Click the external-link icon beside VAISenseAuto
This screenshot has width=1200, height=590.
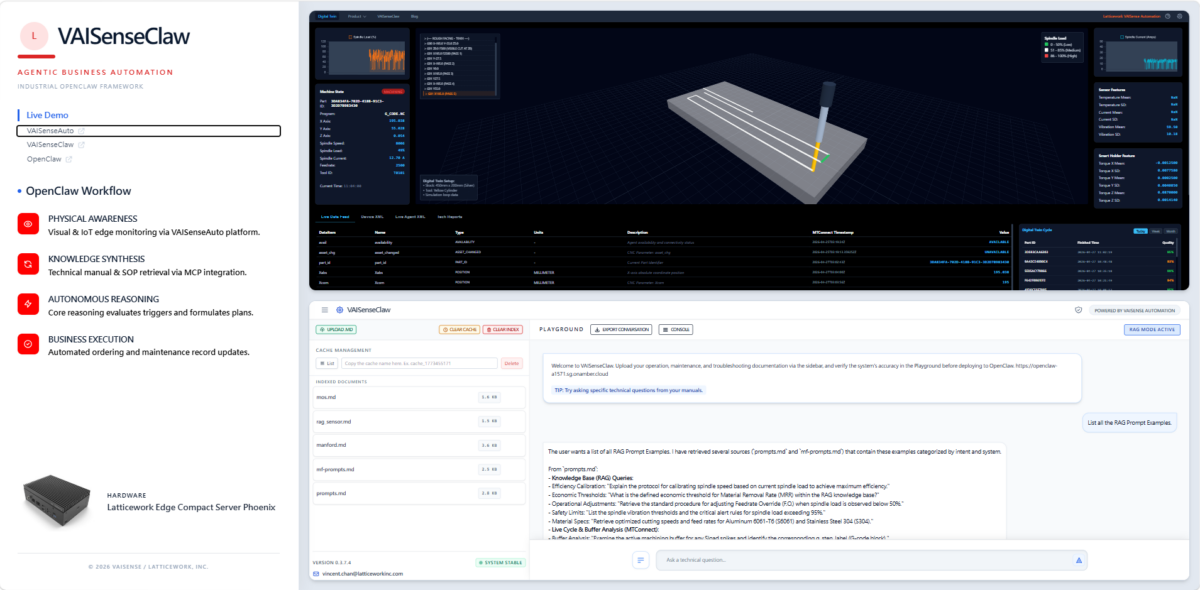(82, 131)
